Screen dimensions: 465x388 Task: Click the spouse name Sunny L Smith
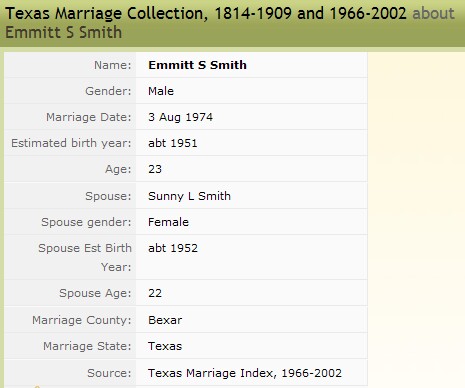[x=189, y=196]
